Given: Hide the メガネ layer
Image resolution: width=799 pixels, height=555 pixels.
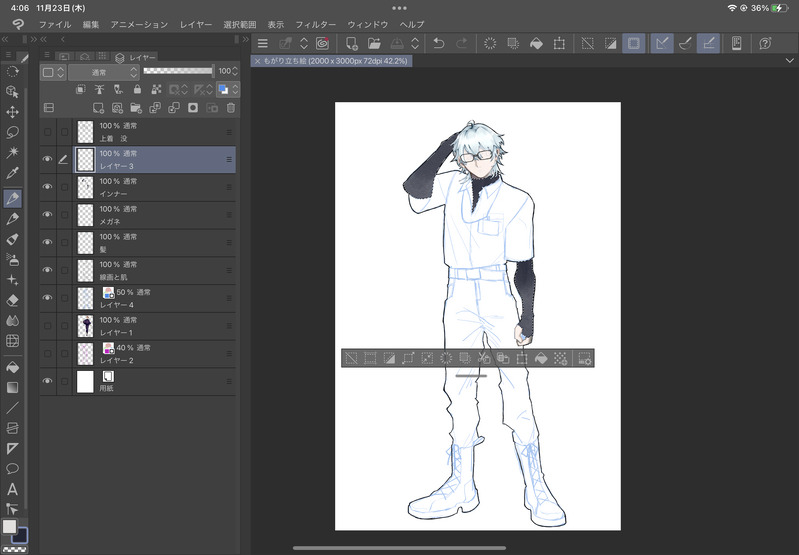Looking at the screenshot, I should coord(47,214).
